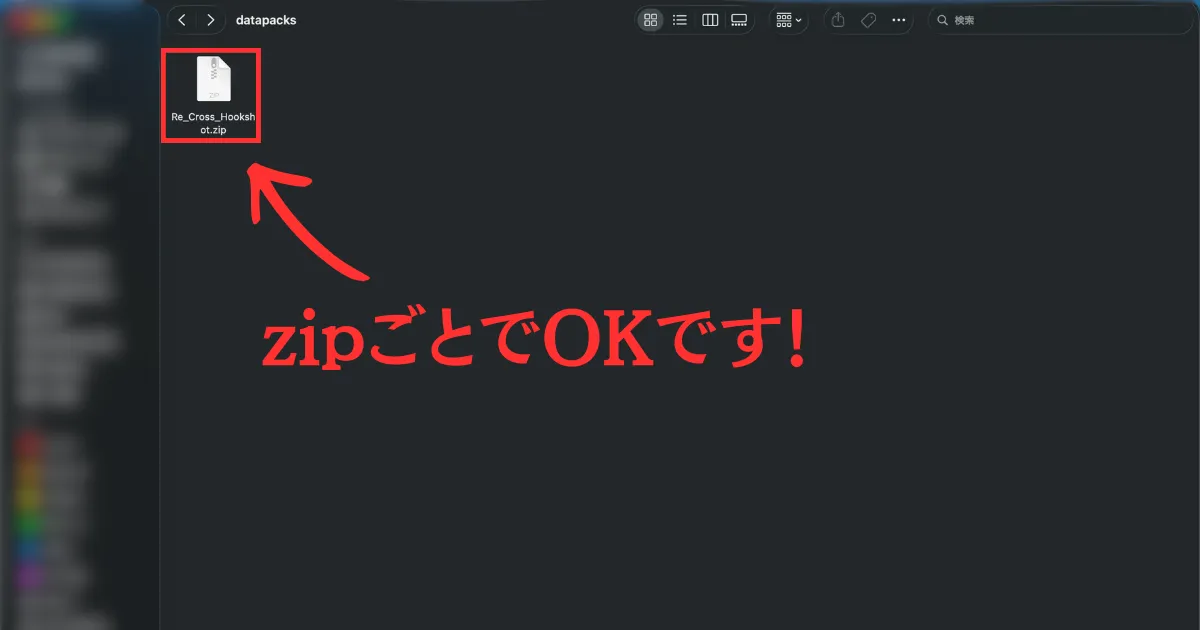Switch to gallery view
Image resolution: width=1200 pixels, height=630 pixels.
[x=739, y=20]
